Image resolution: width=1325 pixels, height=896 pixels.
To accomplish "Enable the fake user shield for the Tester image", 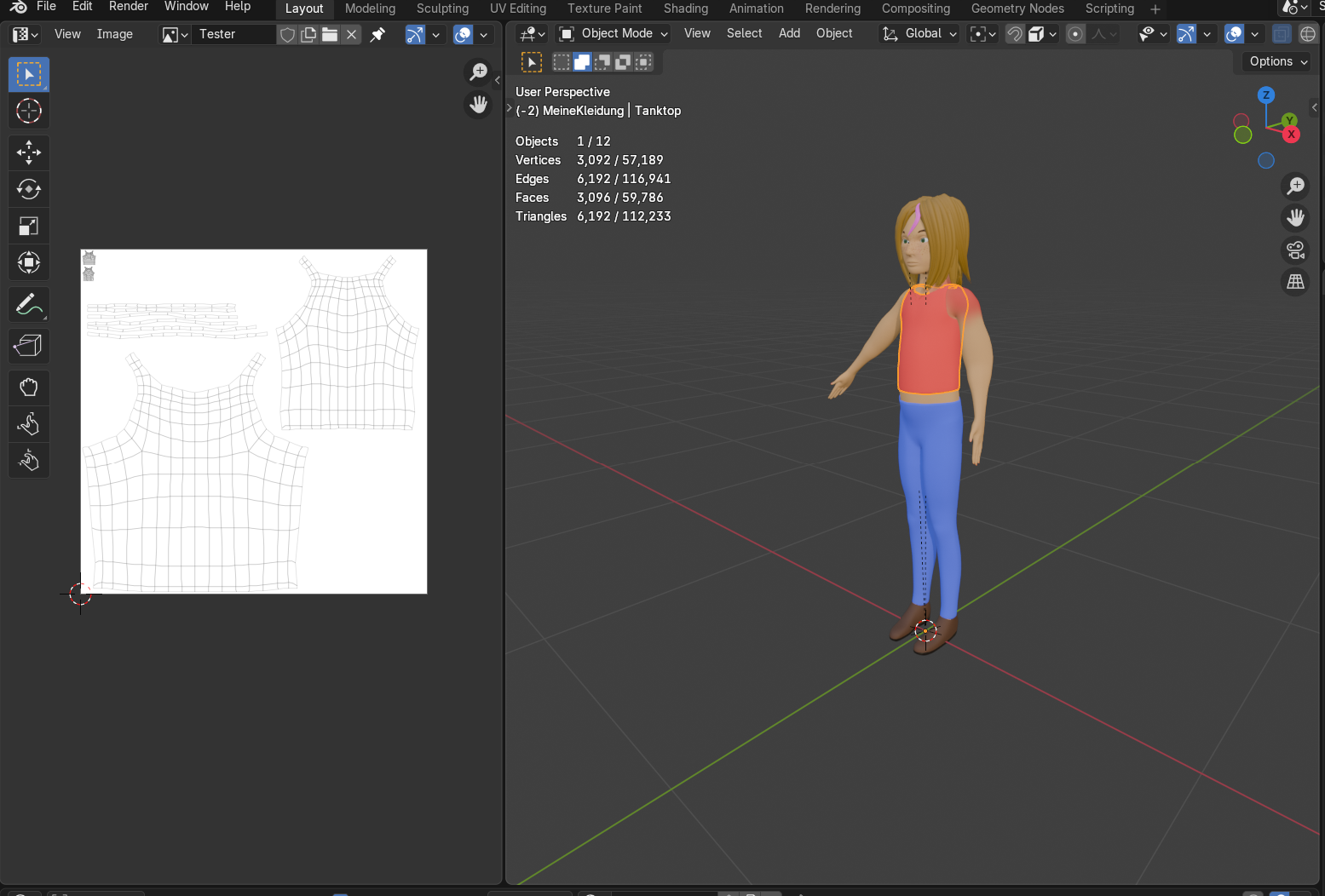I will (x=287, y=34).
